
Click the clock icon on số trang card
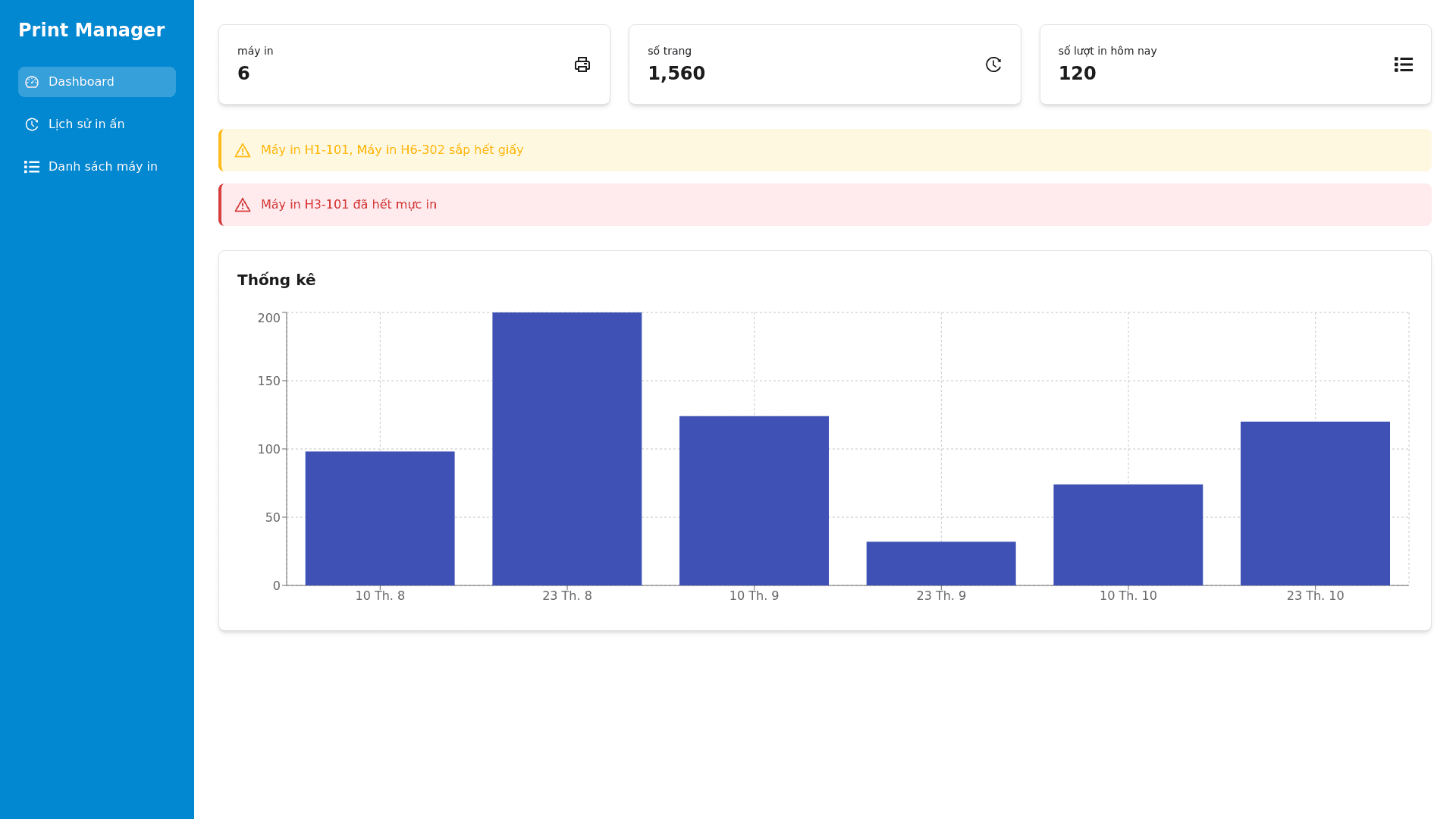[x=993, y=64]
